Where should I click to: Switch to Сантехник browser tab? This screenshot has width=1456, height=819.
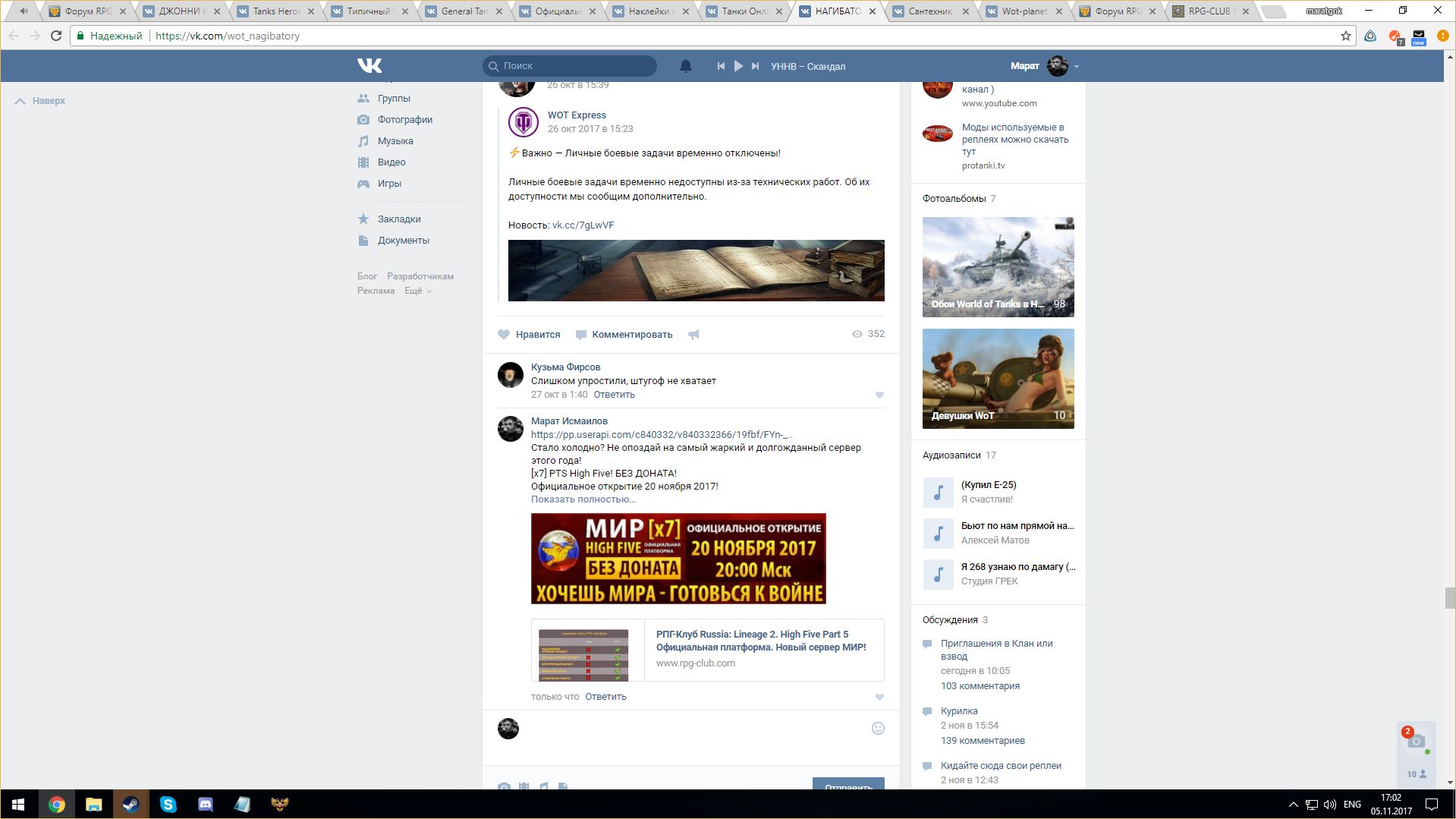(930, 11)
